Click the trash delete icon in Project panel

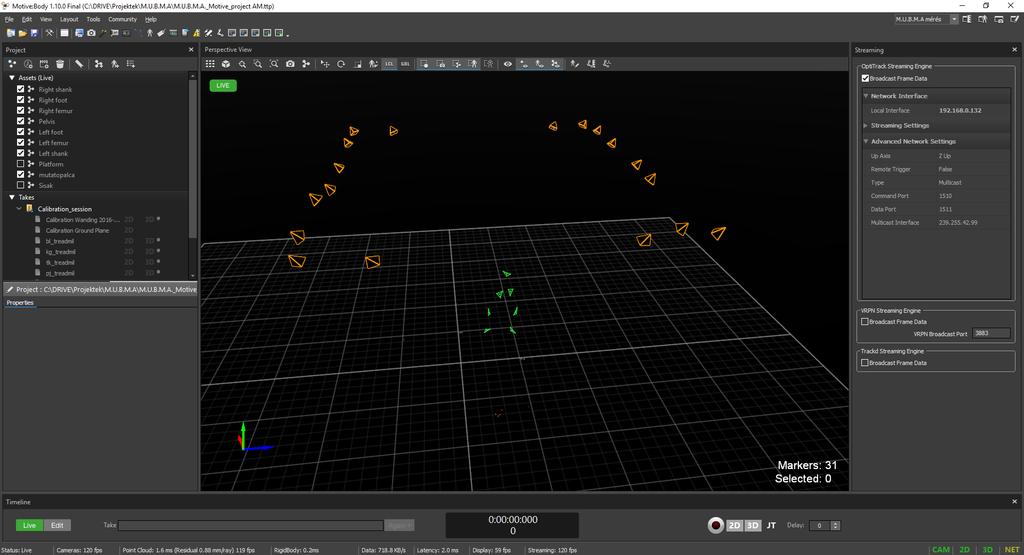pyautogui.click(x=60, y=64)
